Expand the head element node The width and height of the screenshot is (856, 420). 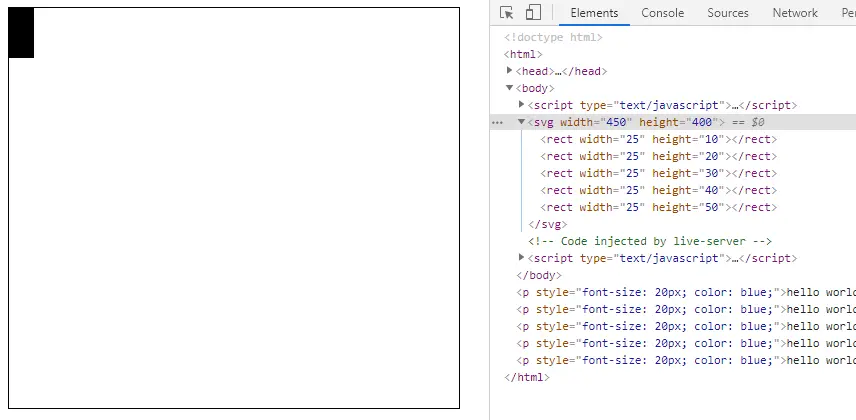click(509, 70)
